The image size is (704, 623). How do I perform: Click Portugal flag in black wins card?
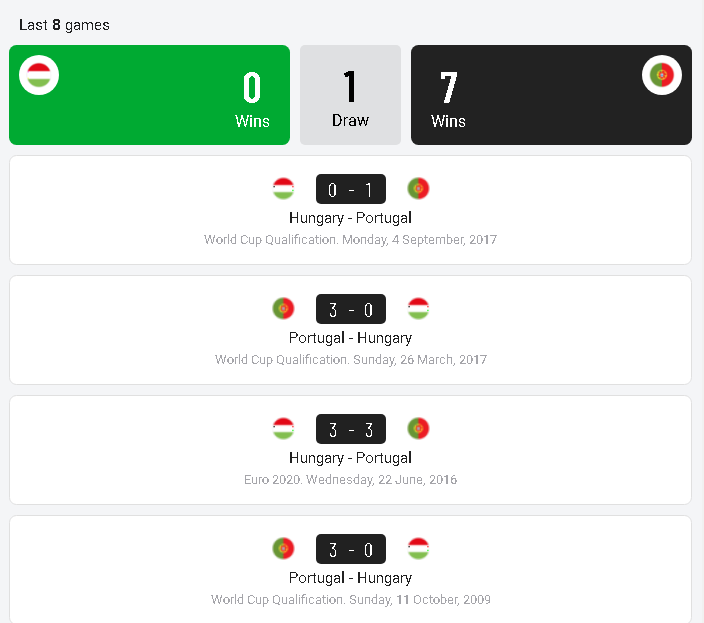coord(662,75)
